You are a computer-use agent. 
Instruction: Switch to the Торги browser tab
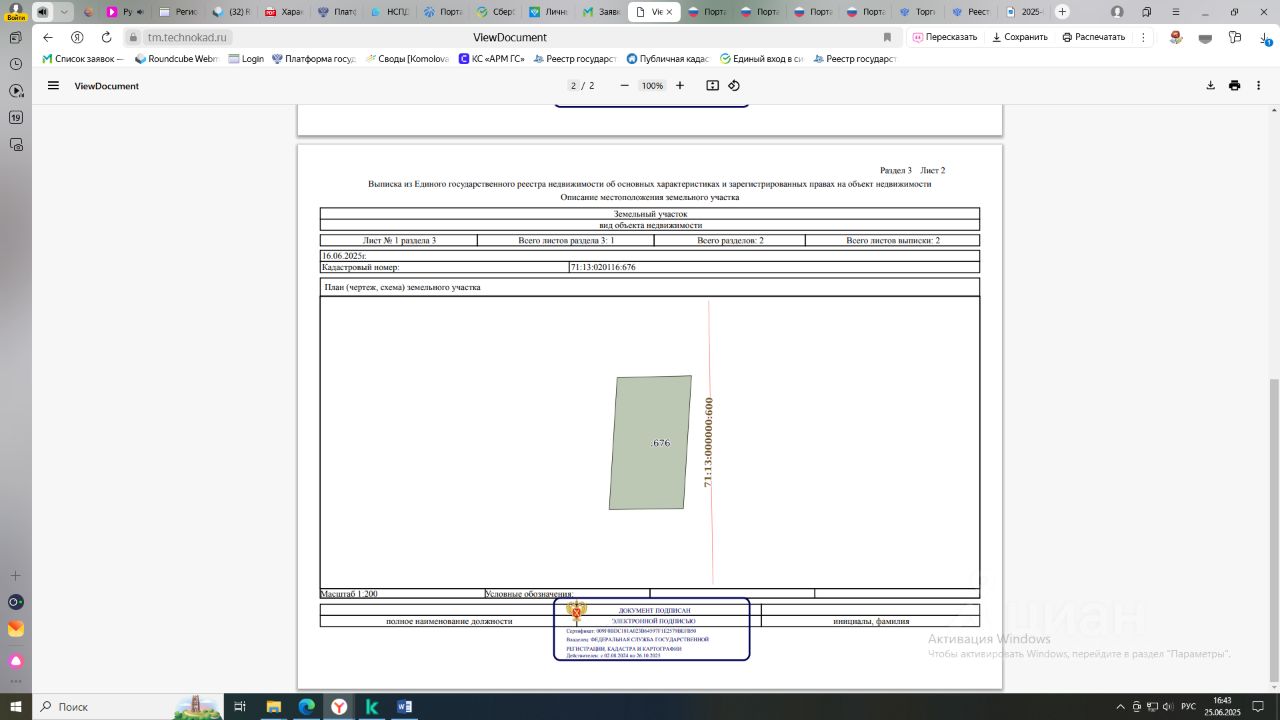point(917,12)
